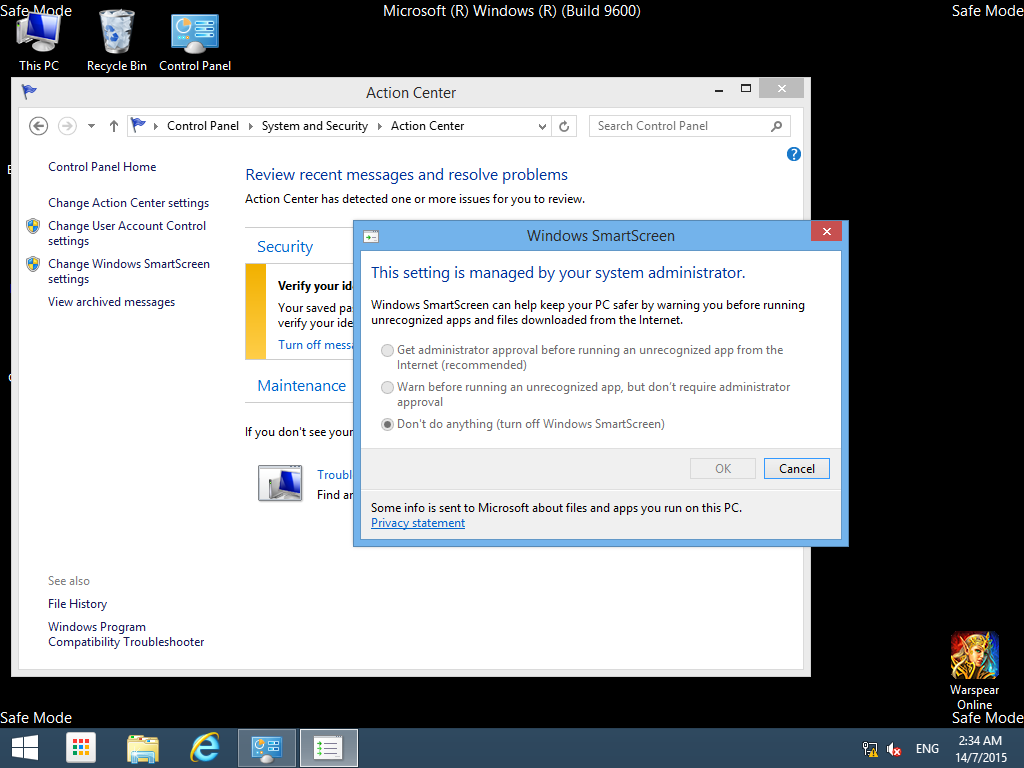
Task: Click shield icon beside User Account Control settings
Action: point(33,226)
